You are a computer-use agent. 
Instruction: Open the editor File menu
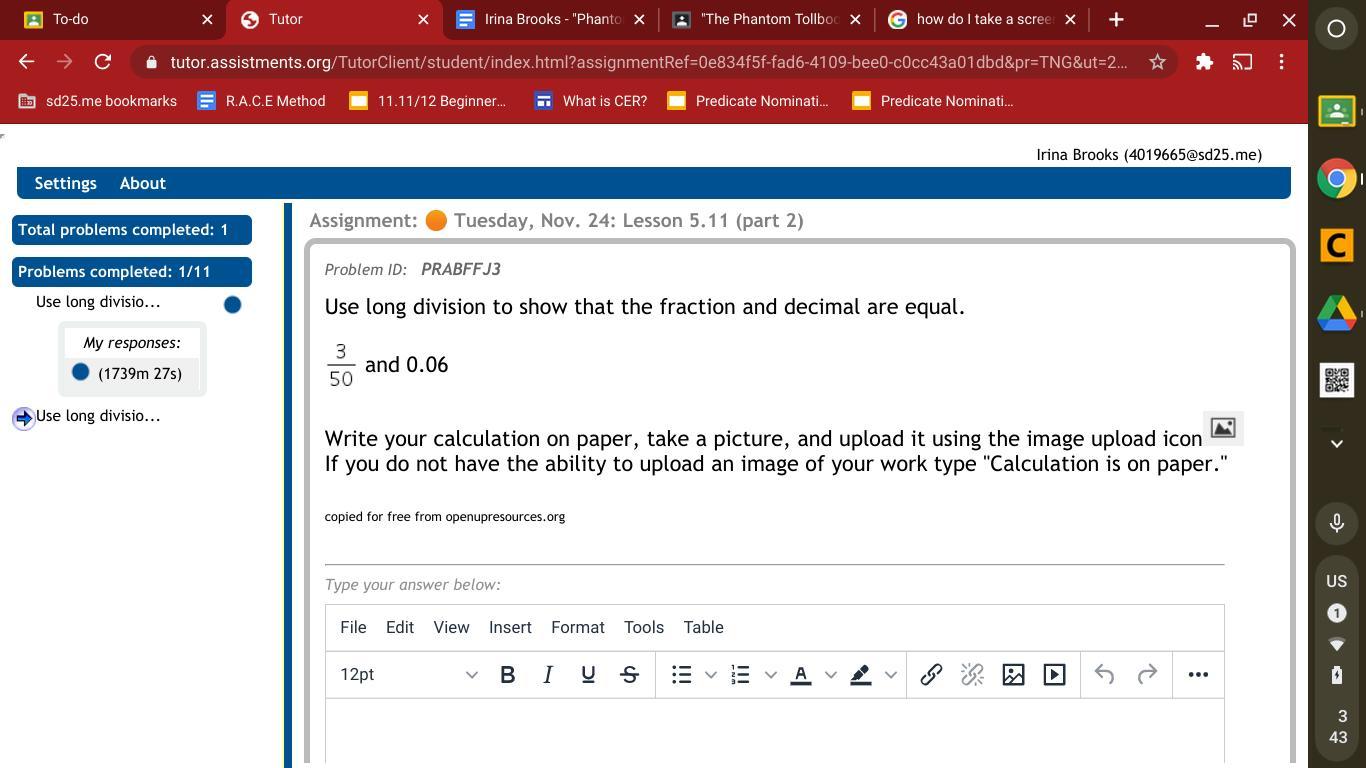pos(353,628)
